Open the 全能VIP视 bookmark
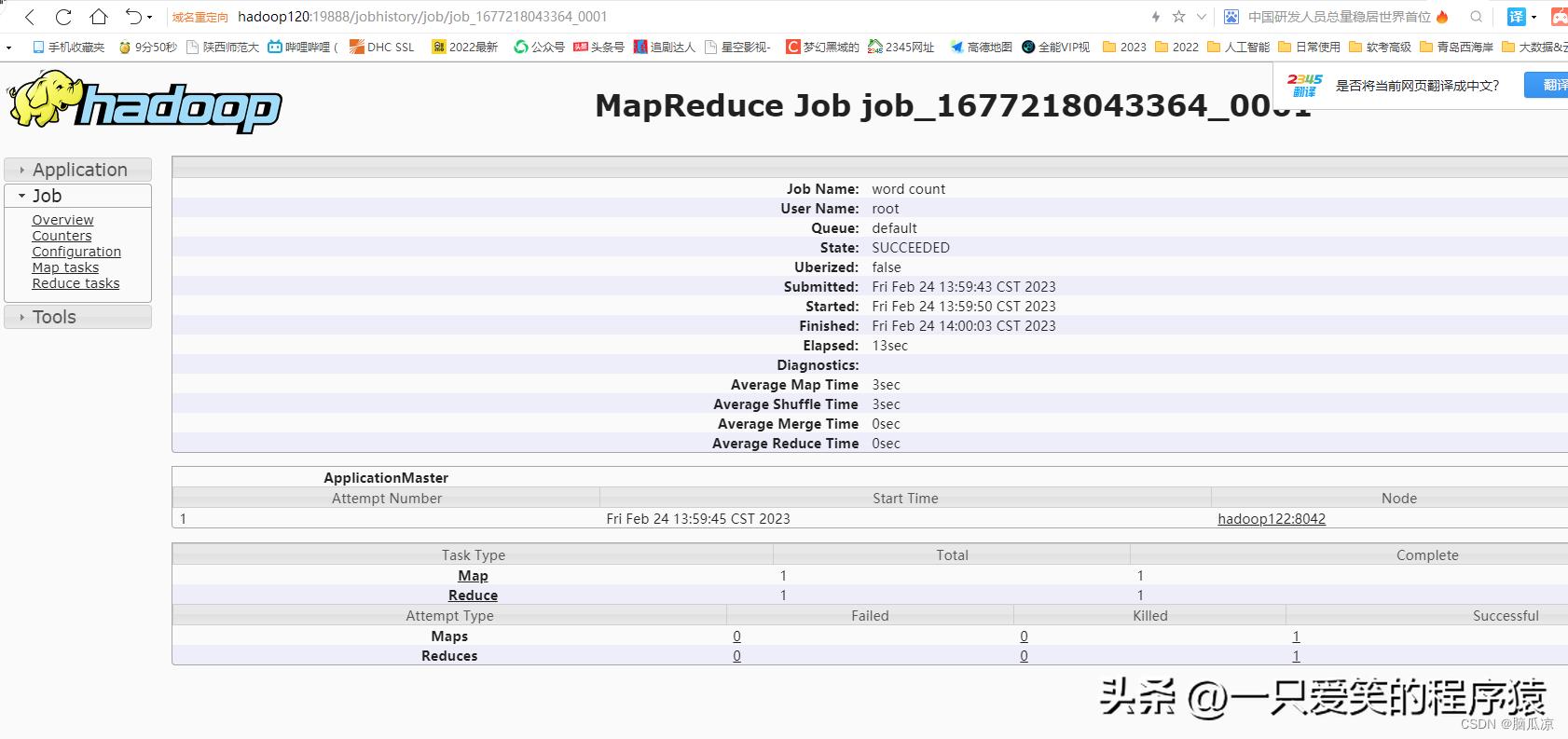The width and height of the screenshot is (1568, 739). coord(1056,47)
